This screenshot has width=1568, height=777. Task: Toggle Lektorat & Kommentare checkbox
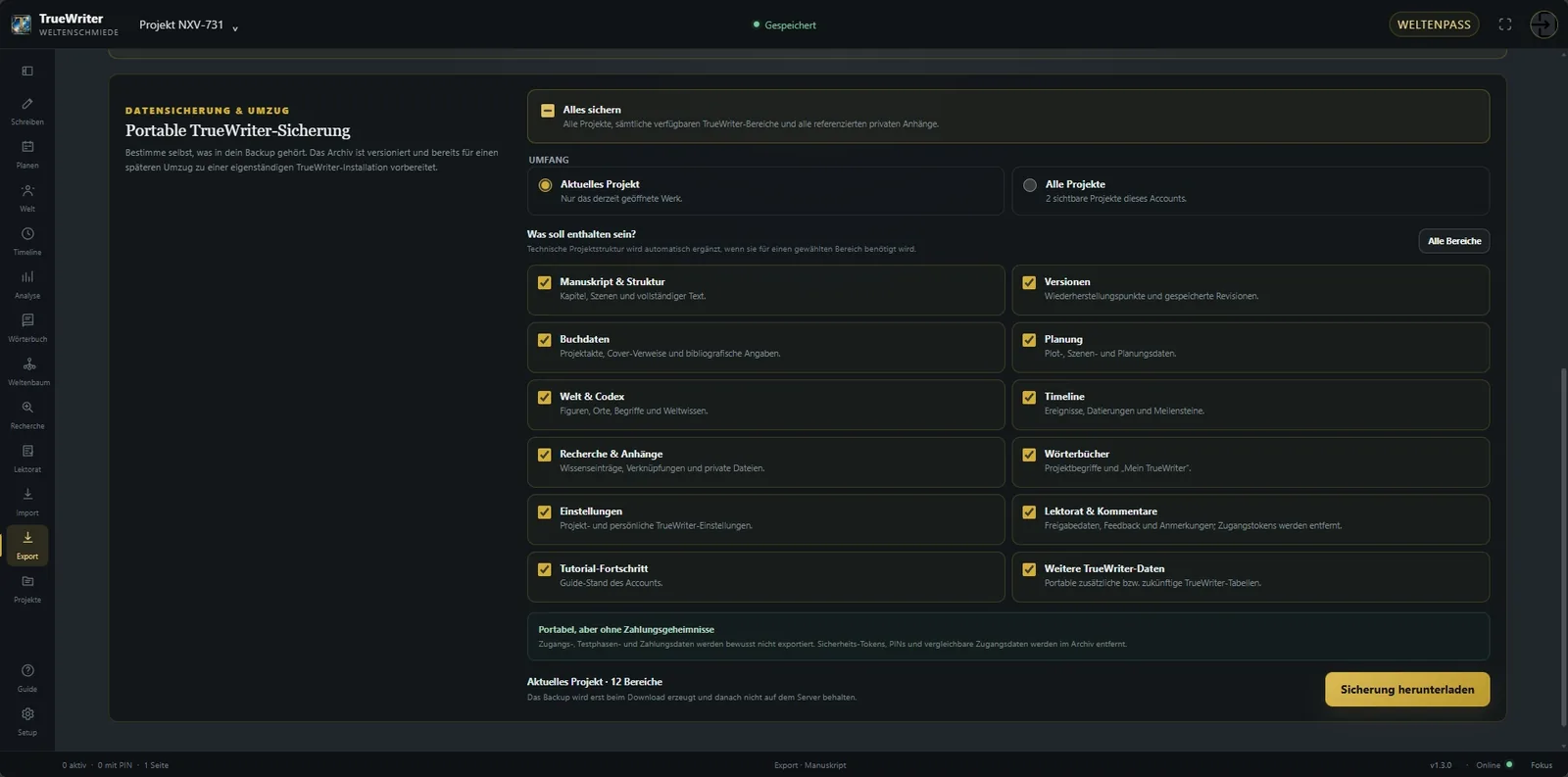point(1029,512)
